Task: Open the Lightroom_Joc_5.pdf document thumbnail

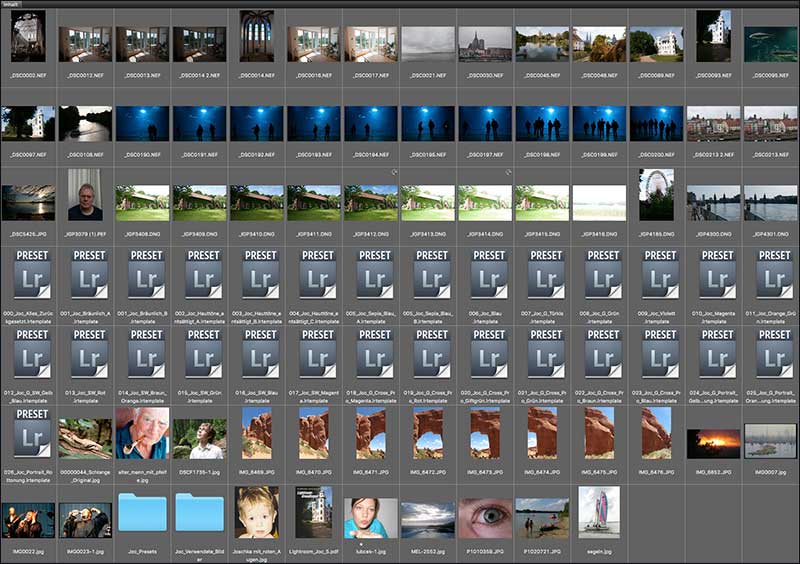Action: coord(313,513)
